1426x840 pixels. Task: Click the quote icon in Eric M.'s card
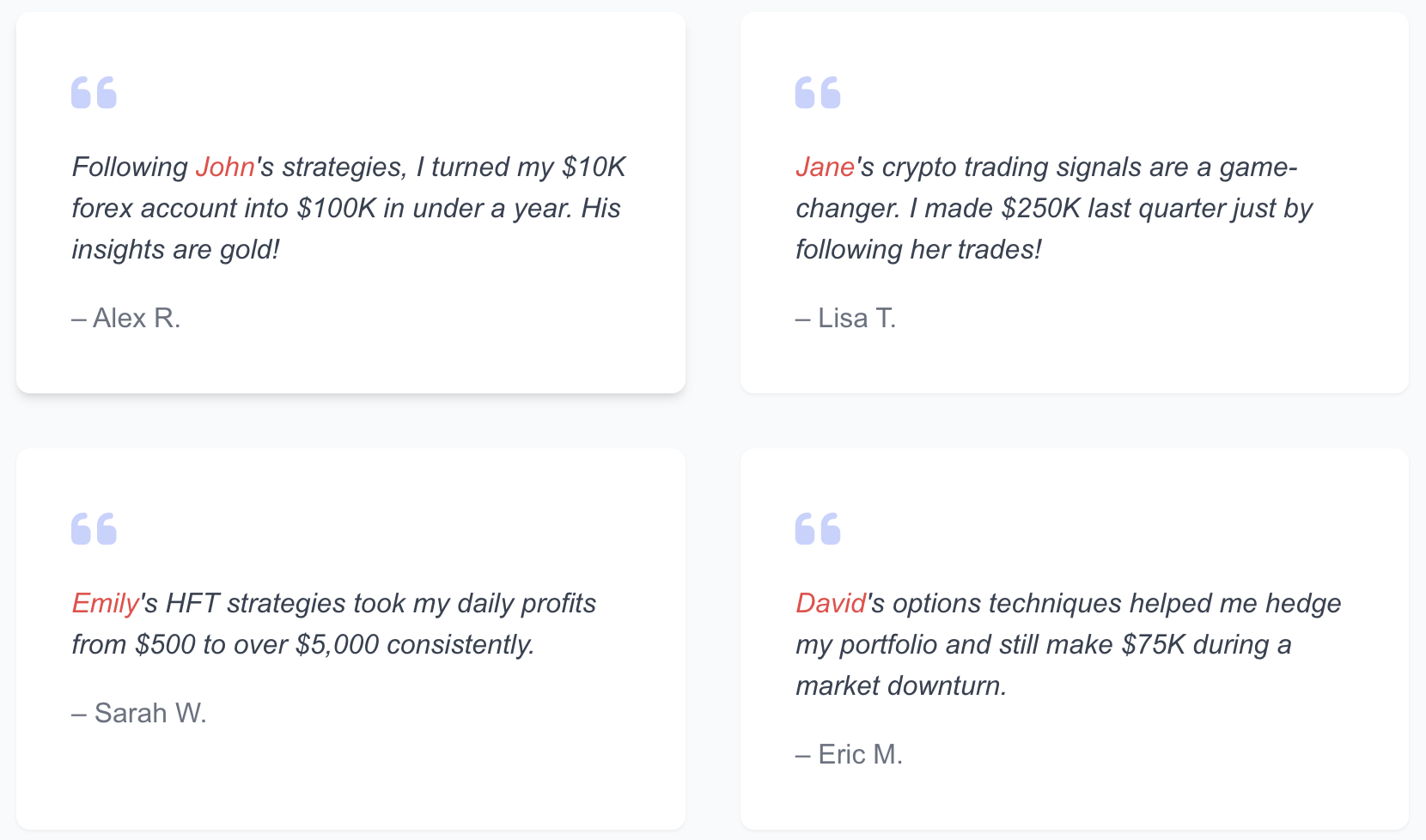point(818,528)
